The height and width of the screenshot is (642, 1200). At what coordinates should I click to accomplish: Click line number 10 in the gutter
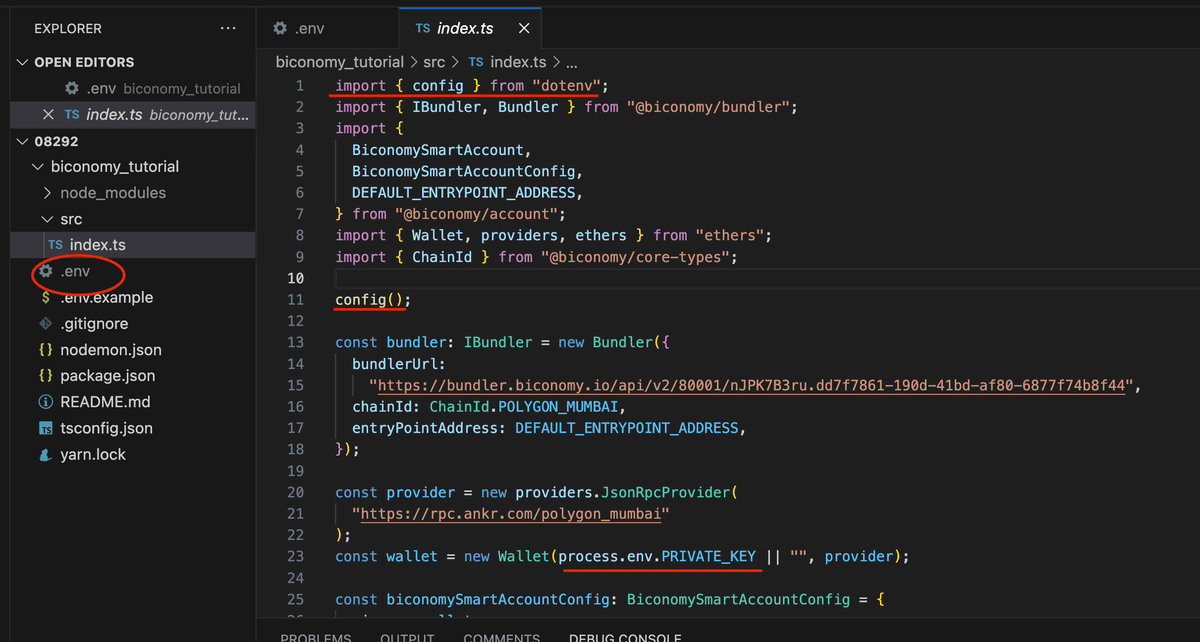[x=295, y=278]
